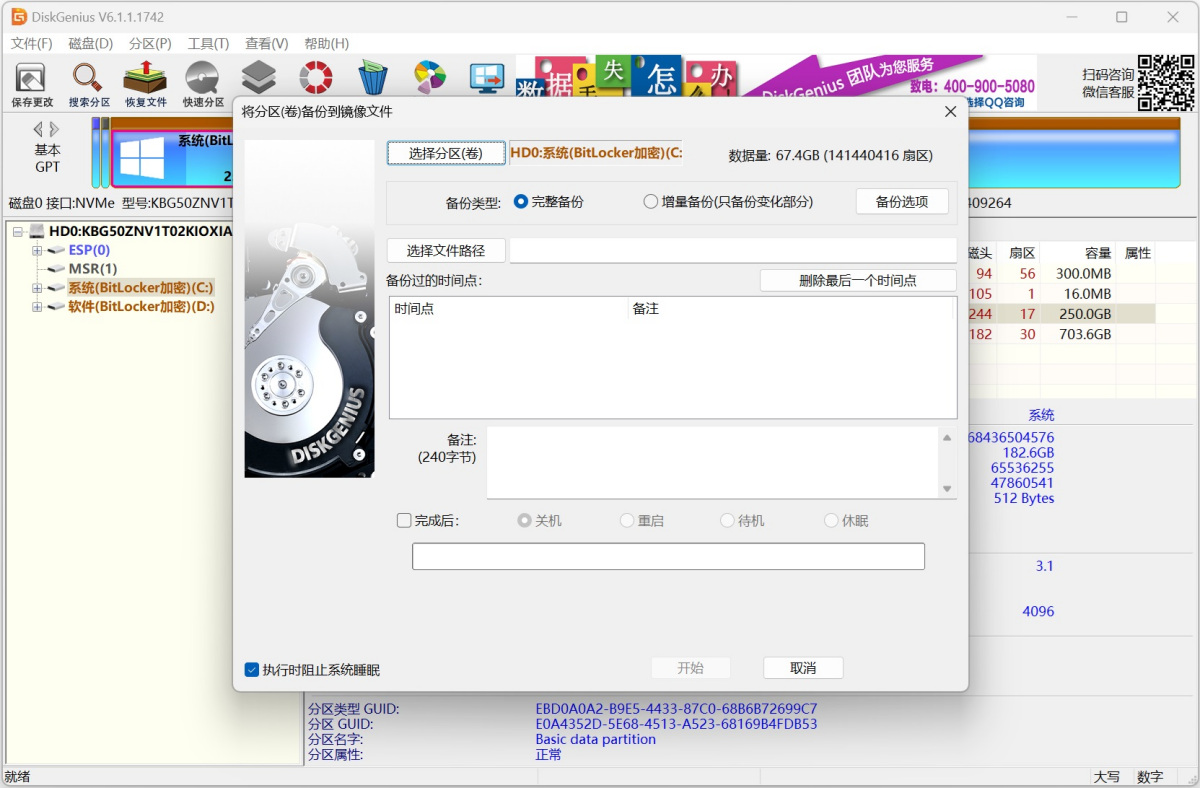Click the blue trash bin toolbar icon
The height and width of the screenshot is (788, 1200).
[x=373, y=77]
